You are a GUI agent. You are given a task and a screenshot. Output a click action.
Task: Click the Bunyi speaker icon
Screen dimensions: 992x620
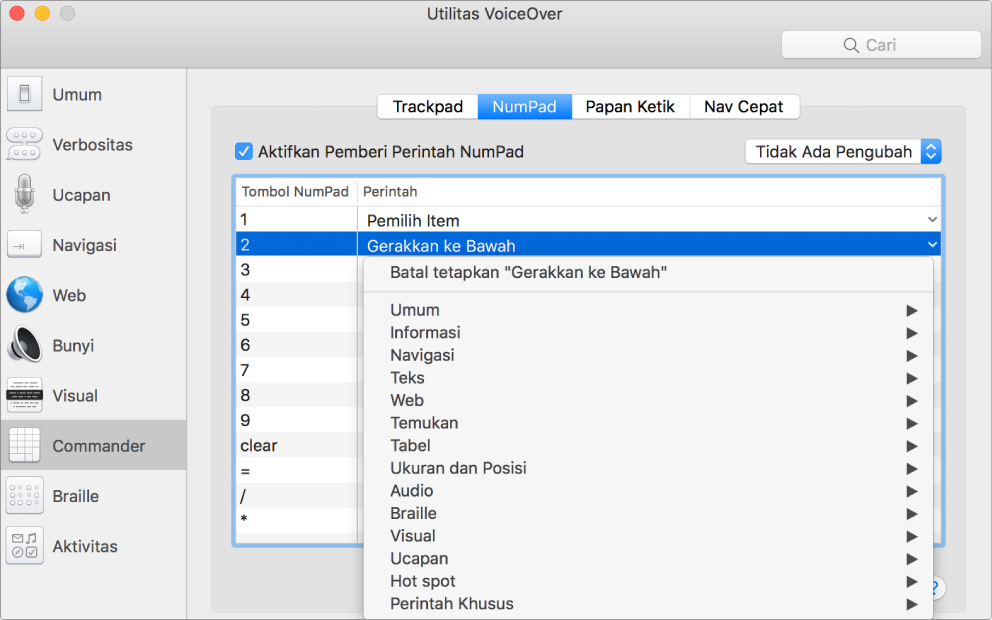pyautogui.click(x=25, y=345)
